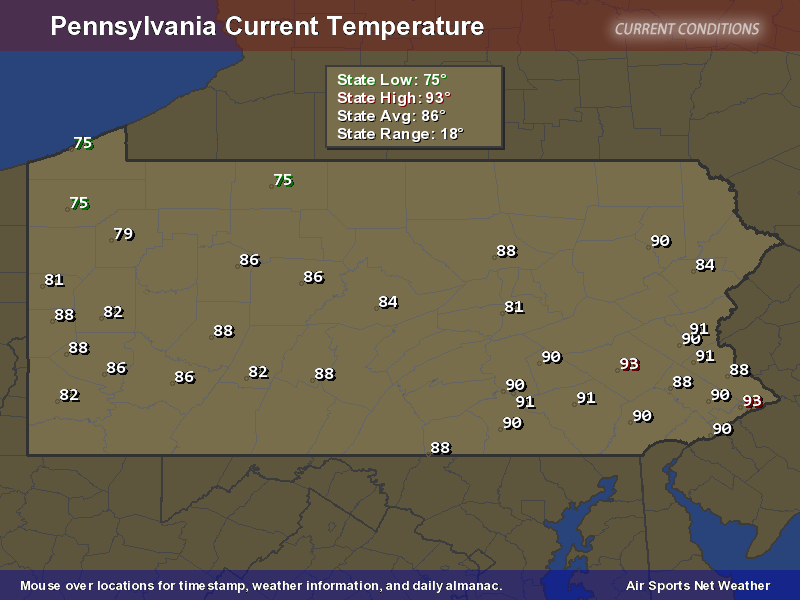Click the red 93 marker between 90 and 88

tap(629, 364)
